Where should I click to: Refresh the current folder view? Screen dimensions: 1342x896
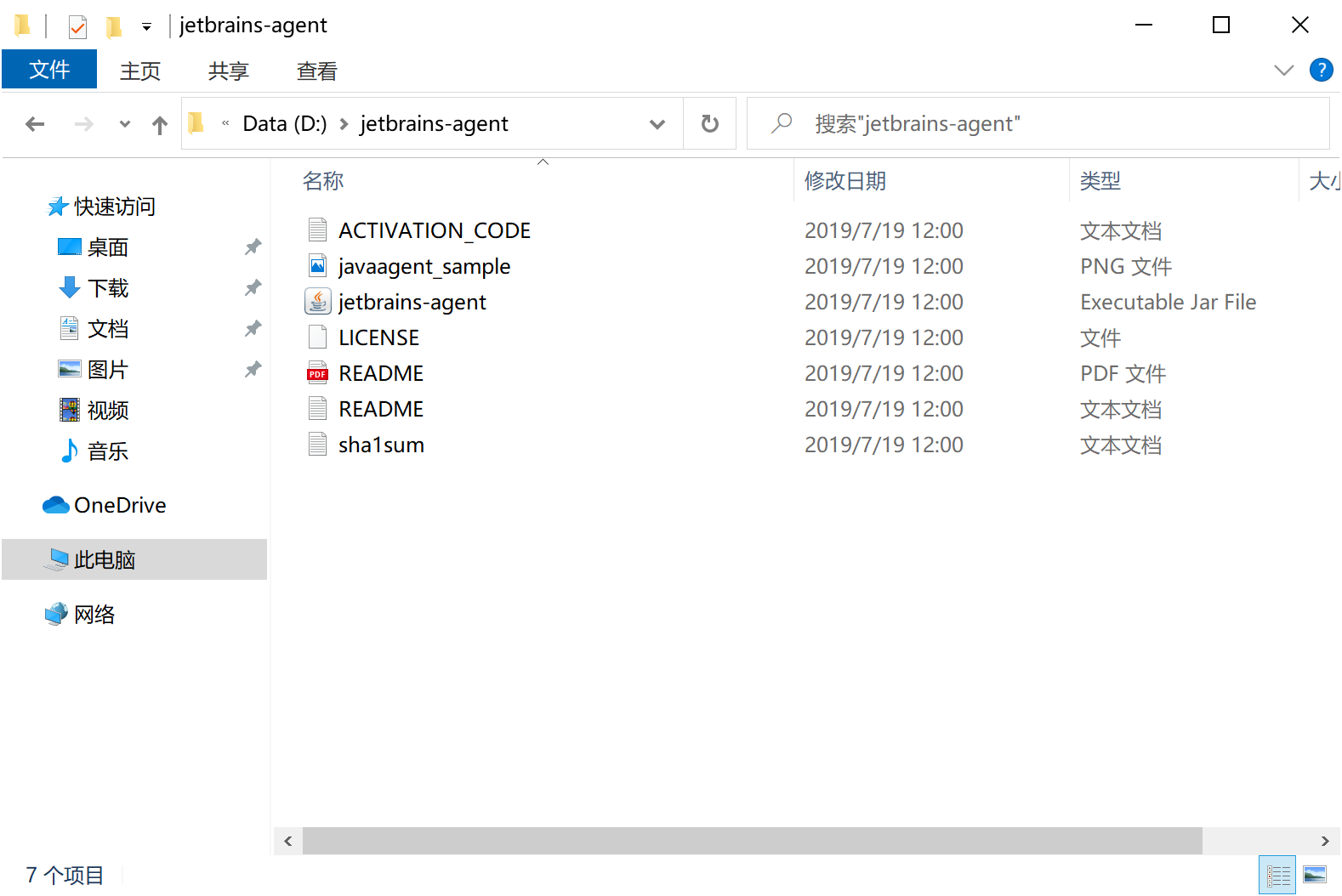pos(710,124)
